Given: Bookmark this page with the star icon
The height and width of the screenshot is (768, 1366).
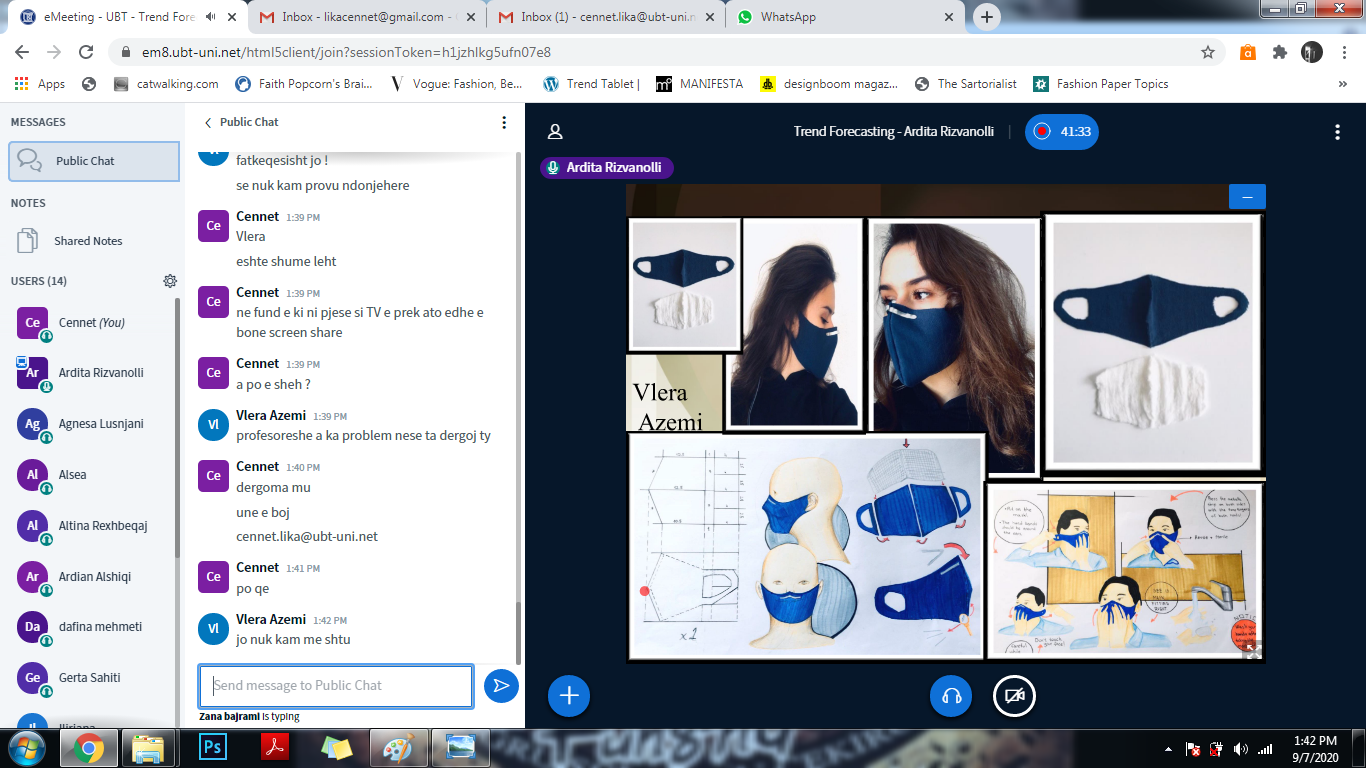Looking at the screenshot, I should point(1208,52).
